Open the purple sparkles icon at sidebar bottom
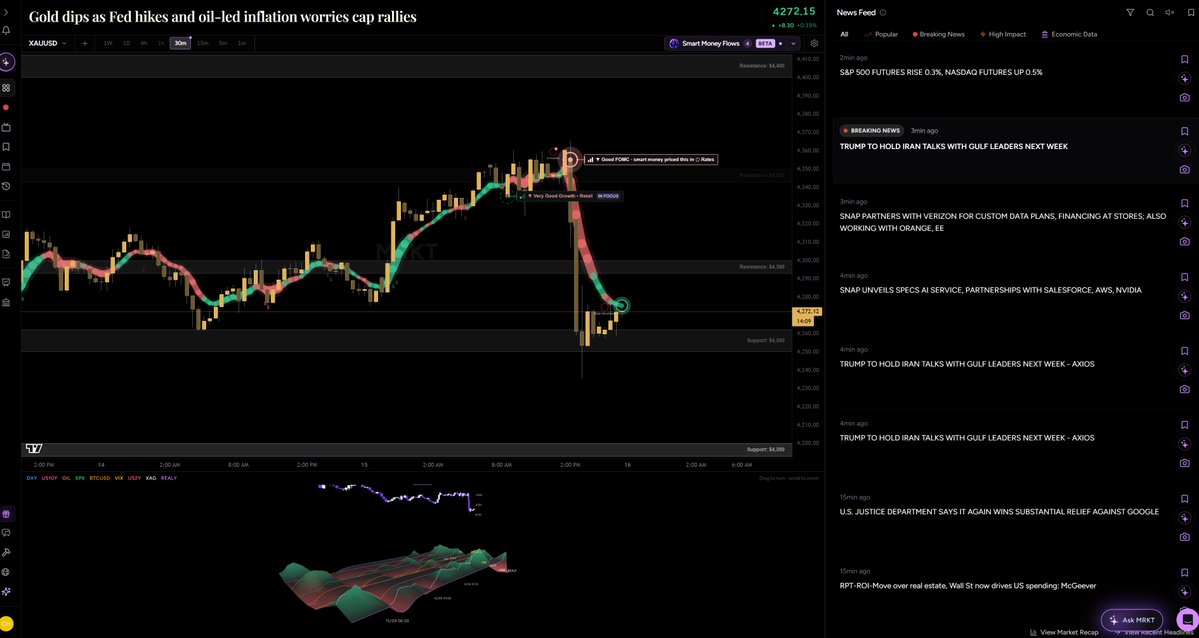 [x=6, y=591]
